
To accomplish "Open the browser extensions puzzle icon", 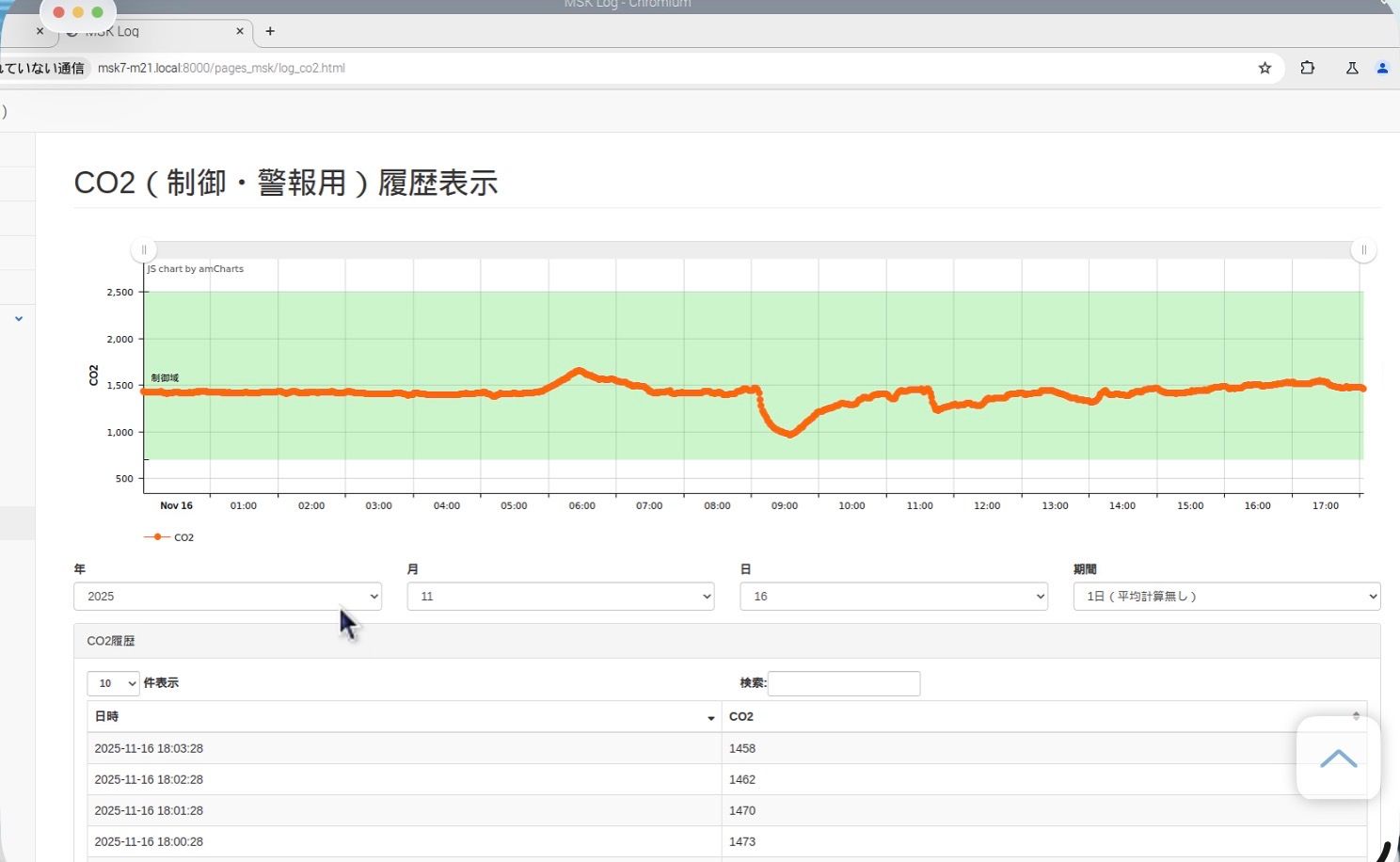I will 1307,68.
